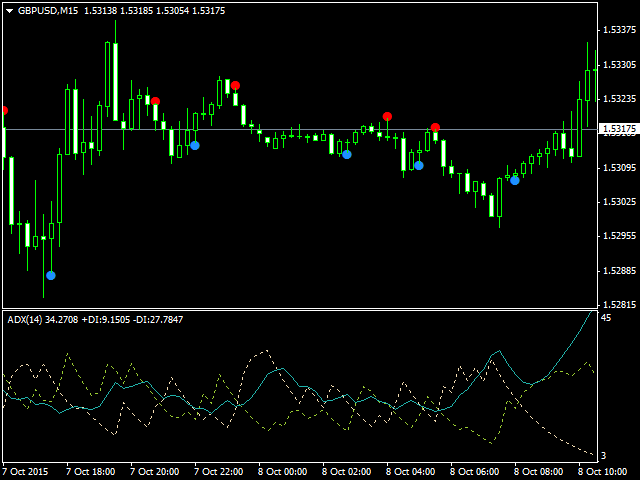Click the 1.52955 price scale label

[x=619, y=236]
